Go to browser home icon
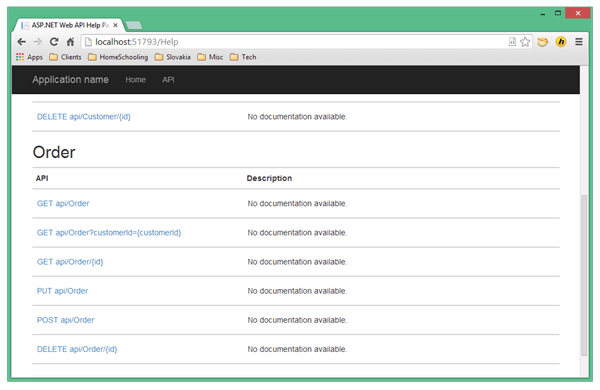 (70, 42)
